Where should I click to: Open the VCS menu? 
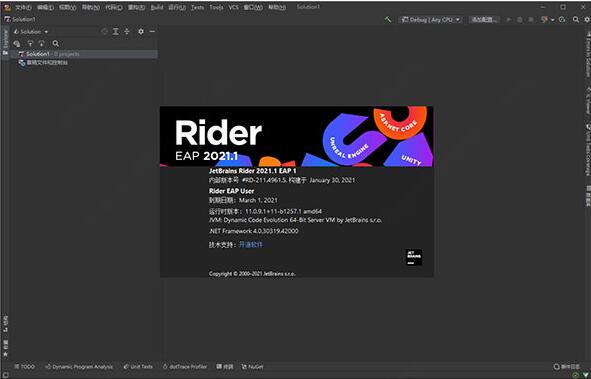(234, 7)
